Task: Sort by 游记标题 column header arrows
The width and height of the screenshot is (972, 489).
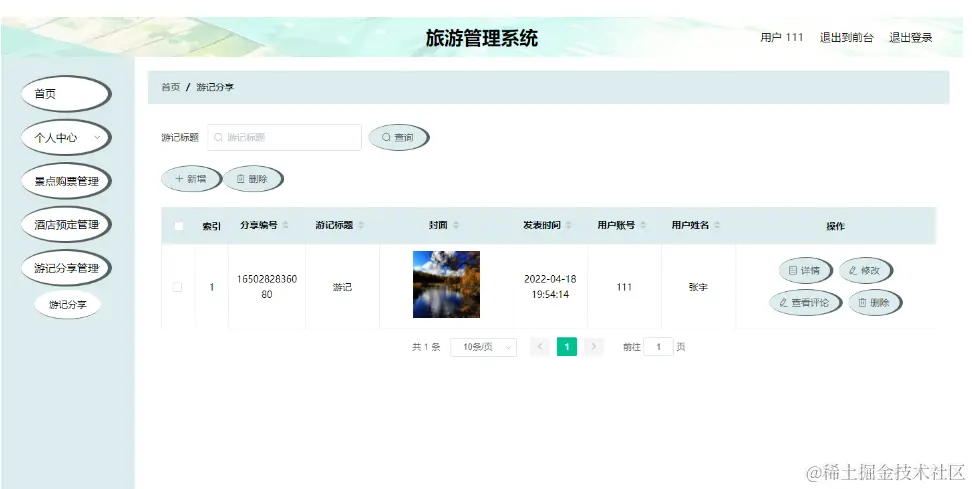Action: pos(361,225)
